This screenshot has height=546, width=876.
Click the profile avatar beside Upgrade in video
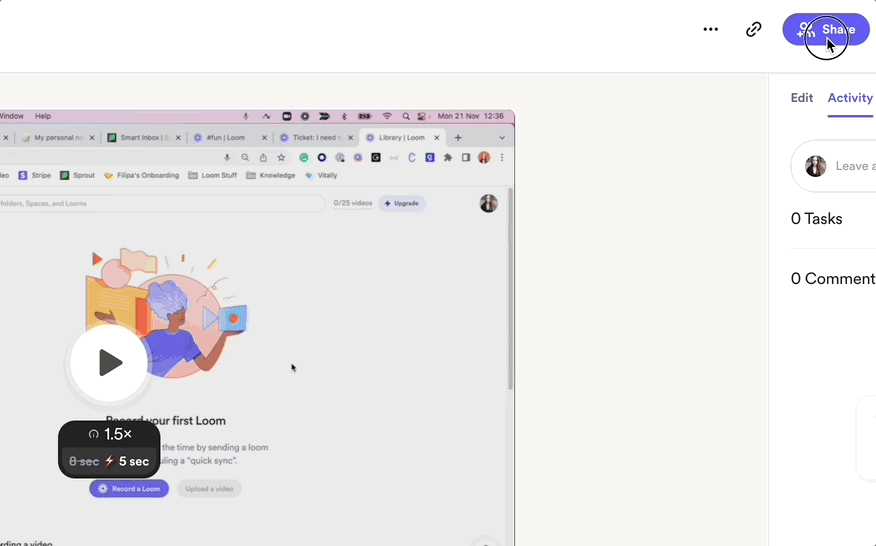pos(488,203)
